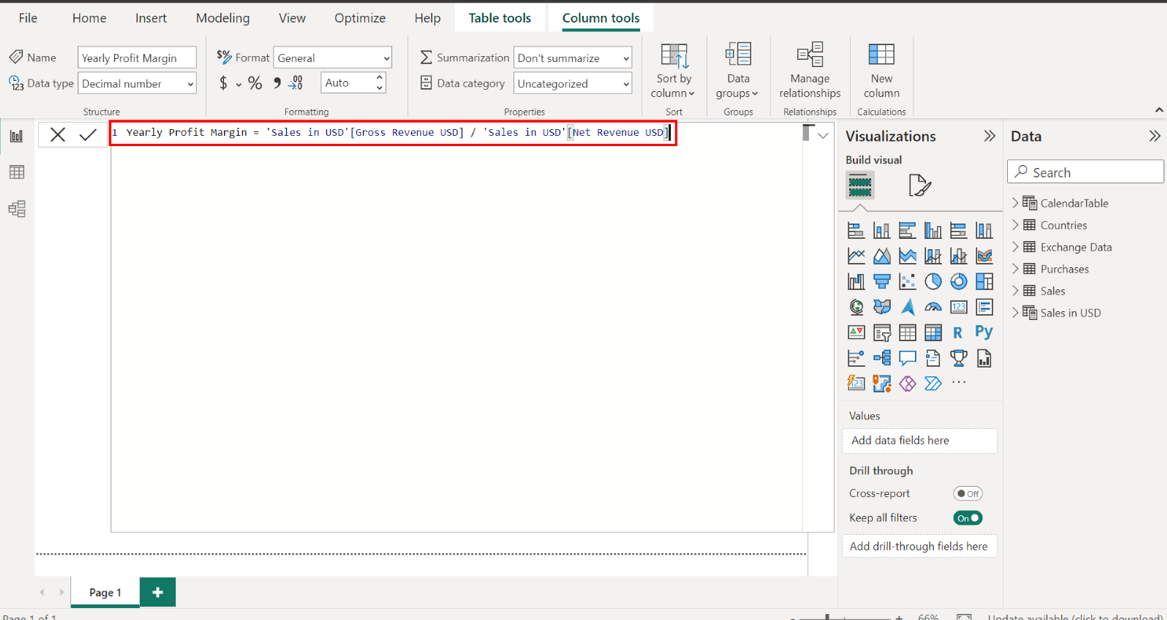Open the Model view in left sidebar
Screen dimensions: 1167x620
tap(17, 209)
